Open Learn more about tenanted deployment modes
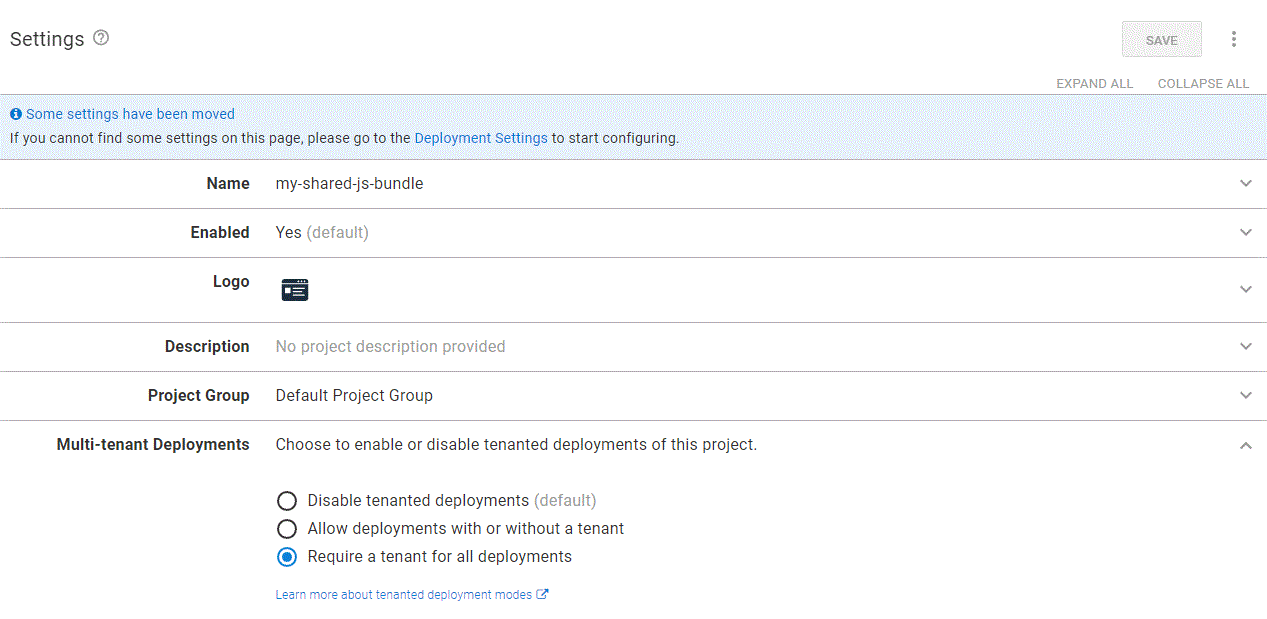Image resolution: width=1267 pixels, height=619 pixels. point(404,594)
